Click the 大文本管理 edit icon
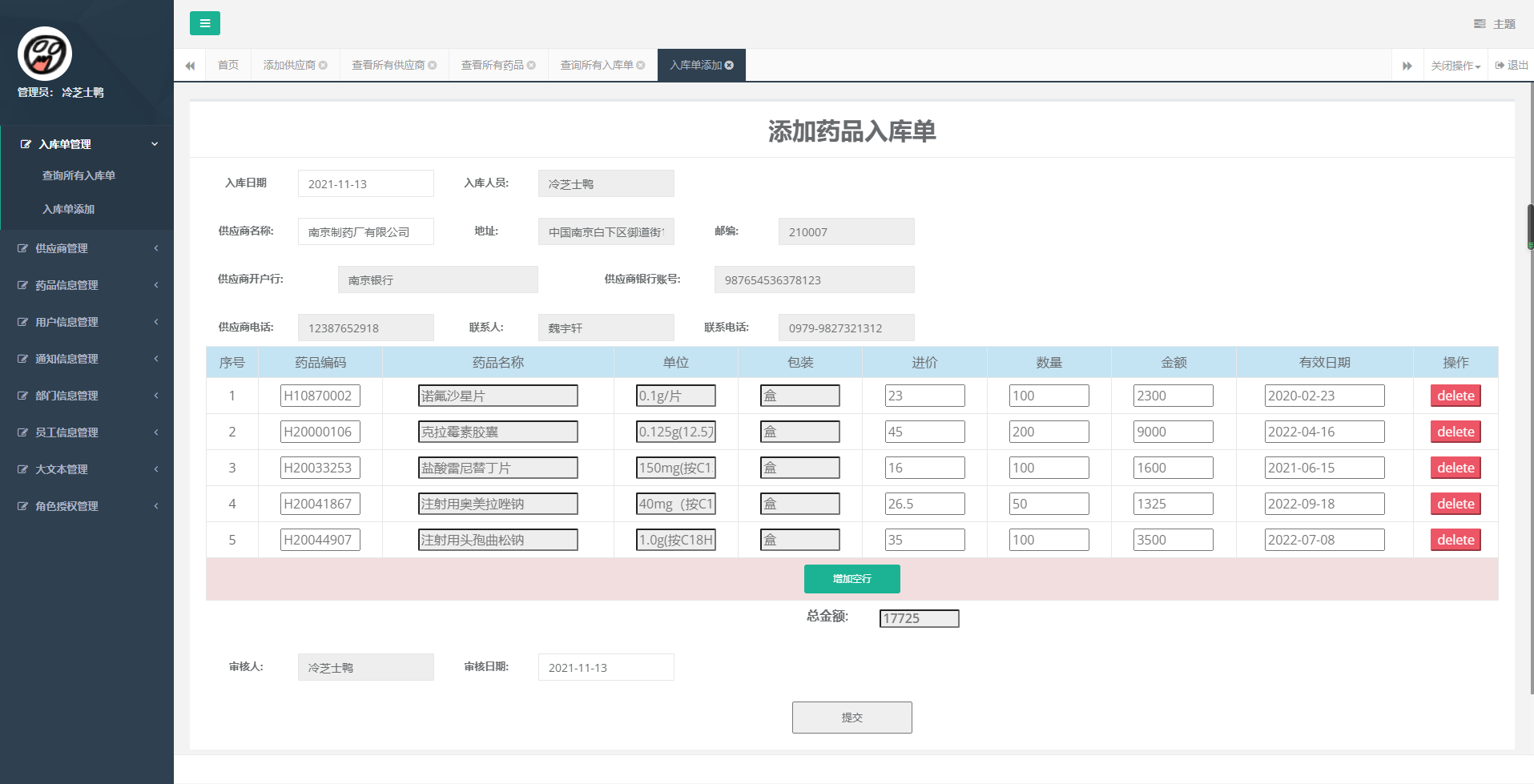The image size is (1534, 784). click(22, 469)
